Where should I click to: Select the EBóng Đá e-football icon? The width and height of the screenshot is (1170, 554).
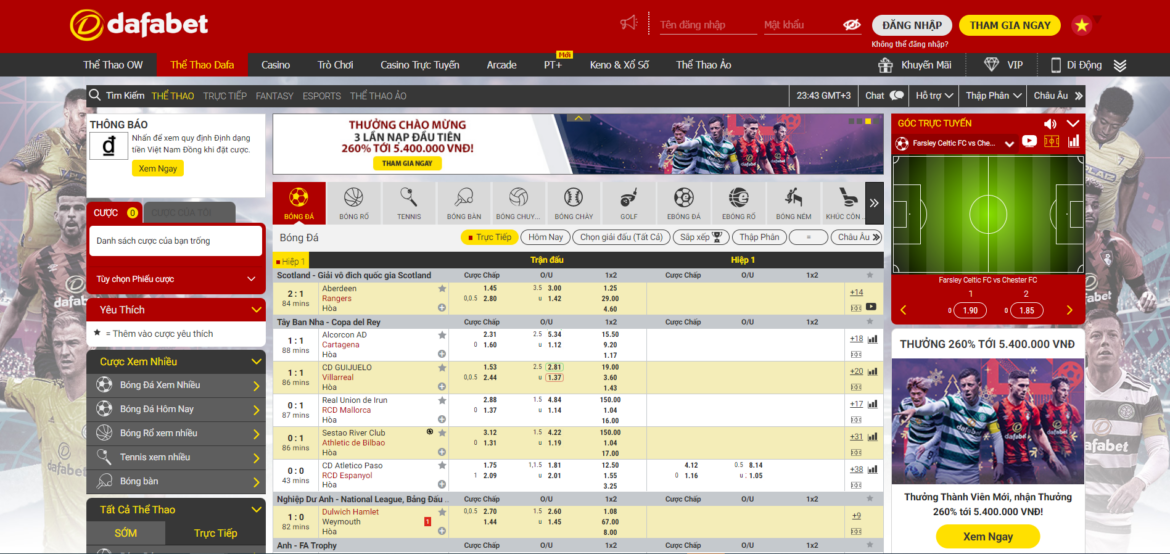(683, 203)
